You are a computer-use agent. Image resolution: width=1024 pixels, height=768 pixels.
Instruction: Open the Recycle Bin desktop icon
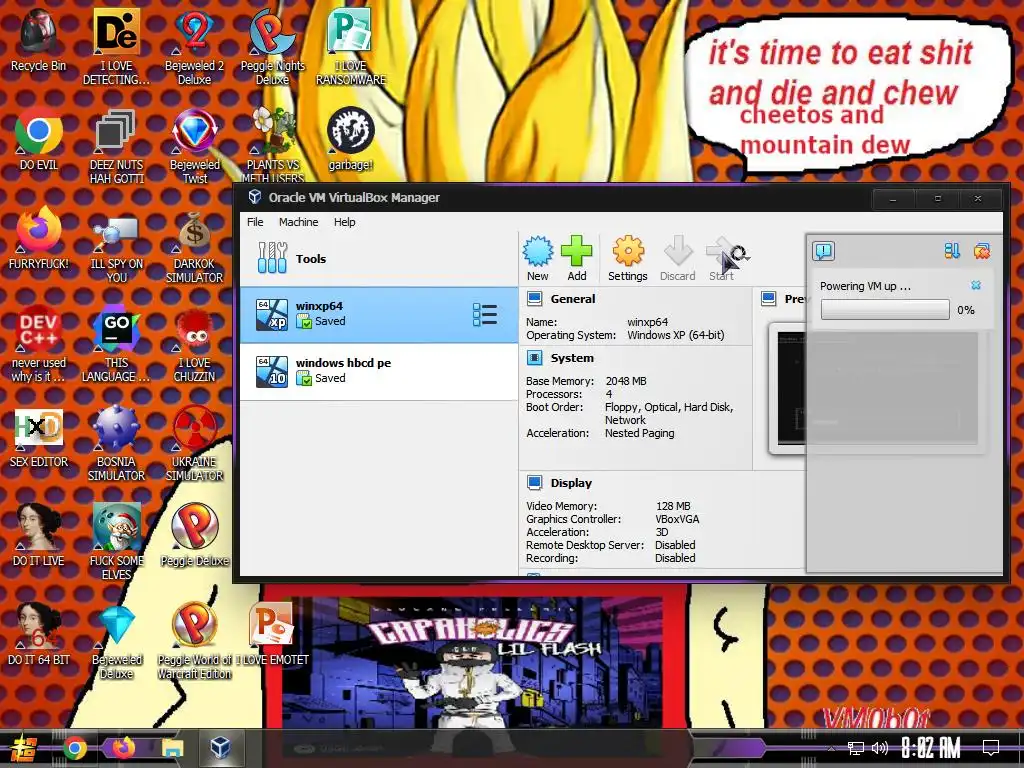39,40
